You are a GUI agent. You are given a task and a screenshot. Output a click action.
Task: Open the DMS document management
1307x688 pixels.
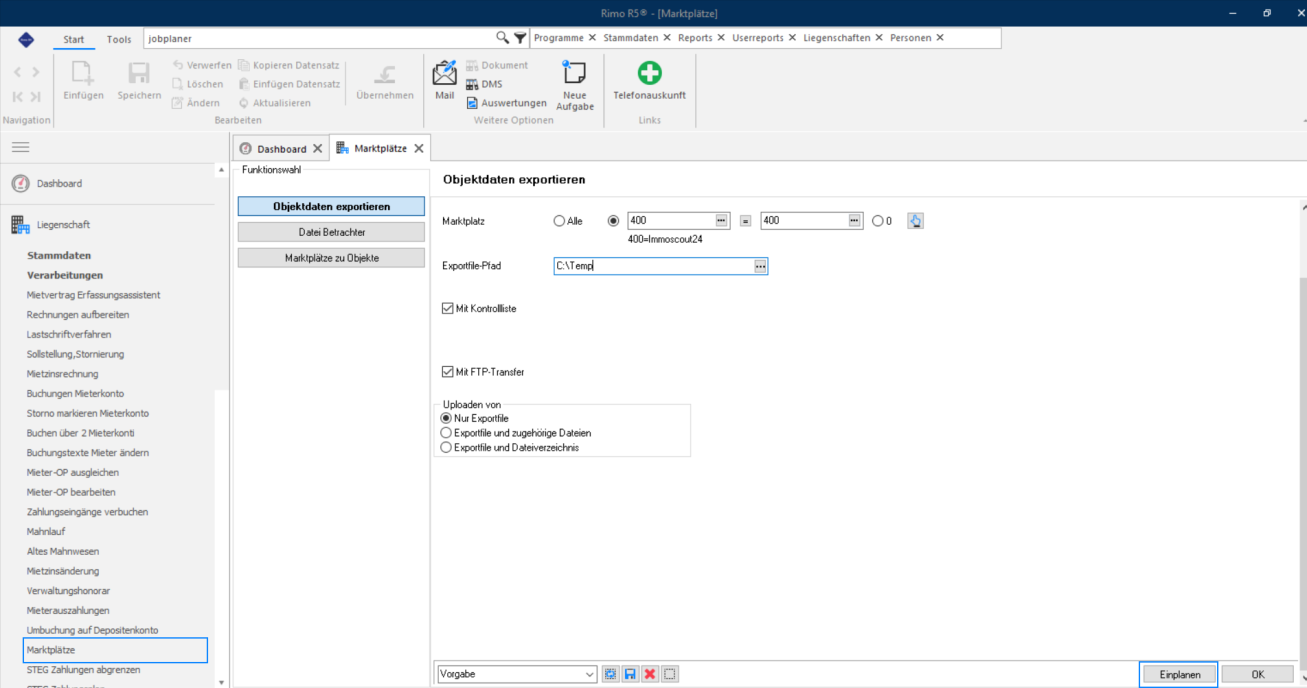pyautogui.click(x=484, y=84)
